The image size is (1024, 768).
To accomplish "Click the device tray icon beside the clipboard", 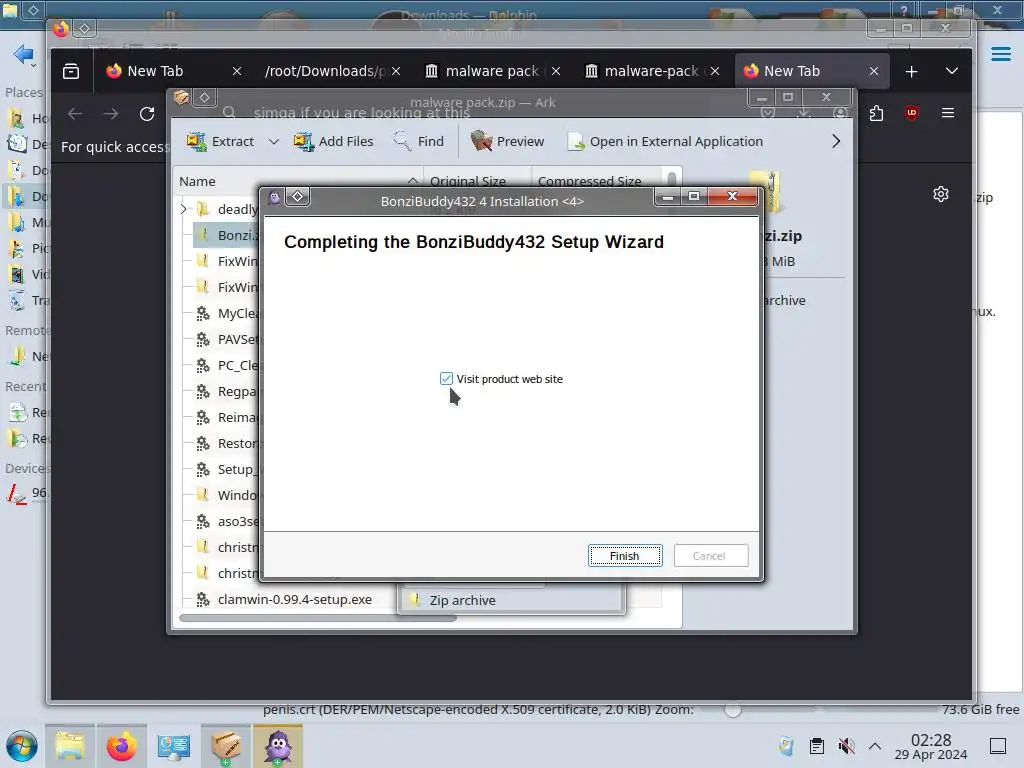I will point(786,746).
